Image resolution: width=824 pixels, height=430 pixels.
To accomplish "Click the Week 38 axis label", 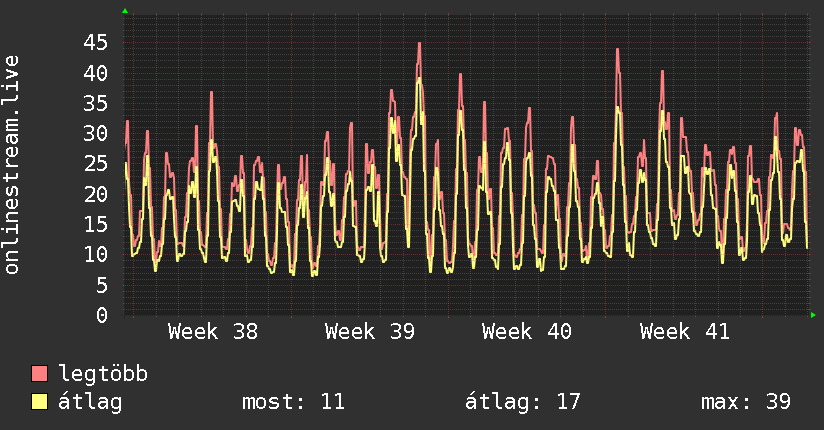I will (x=213, y=332).
